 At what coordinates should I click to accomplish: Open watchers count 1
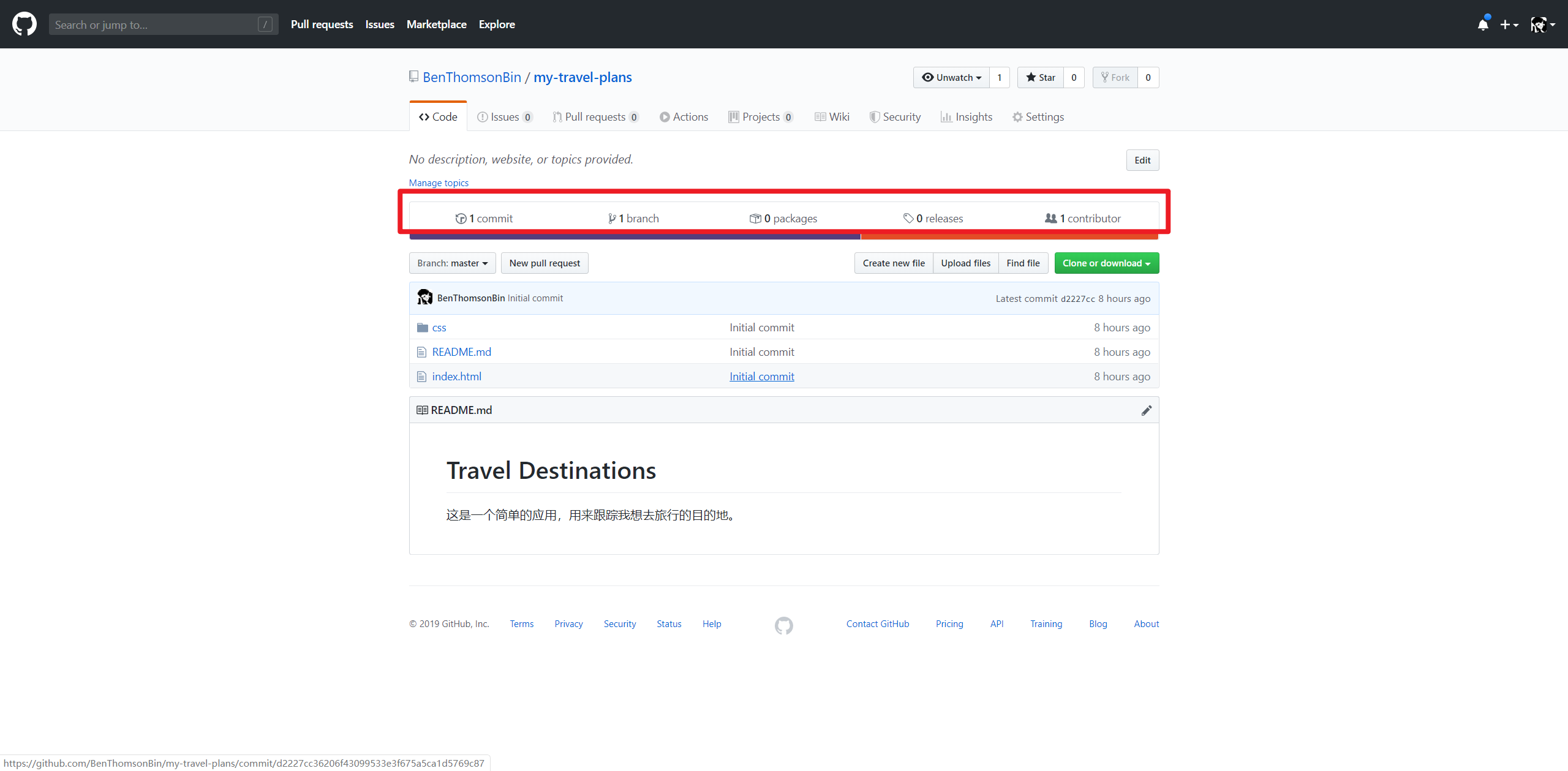(1000, 77)
